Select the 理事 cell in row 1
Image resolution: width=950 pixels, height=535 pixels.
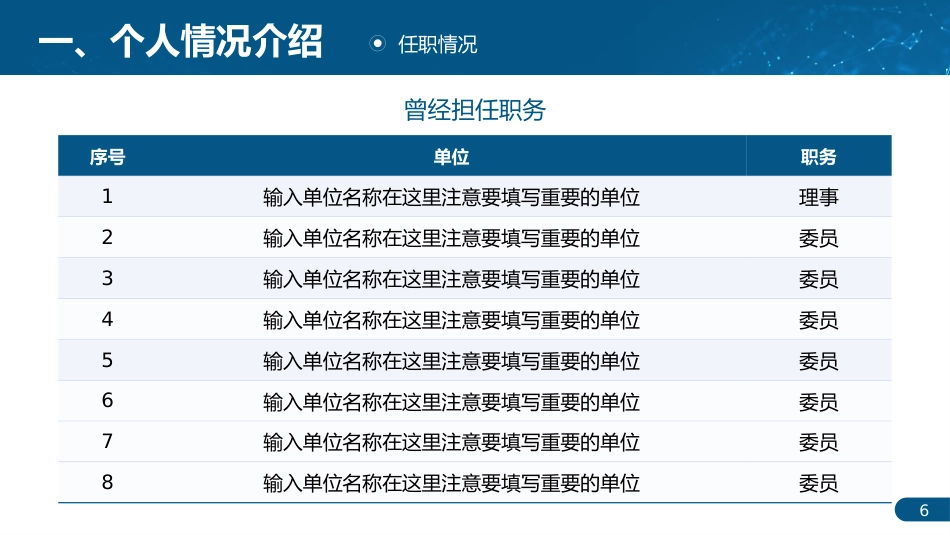click(819, 197)
